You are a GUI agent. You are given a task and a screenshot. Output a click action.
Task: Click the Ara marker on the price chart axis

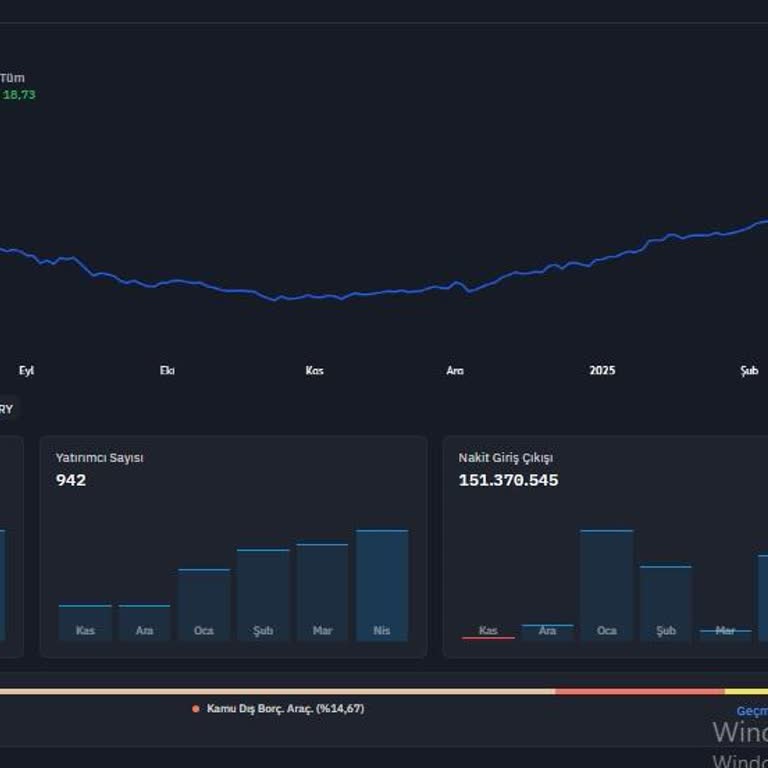pos(455,371)
